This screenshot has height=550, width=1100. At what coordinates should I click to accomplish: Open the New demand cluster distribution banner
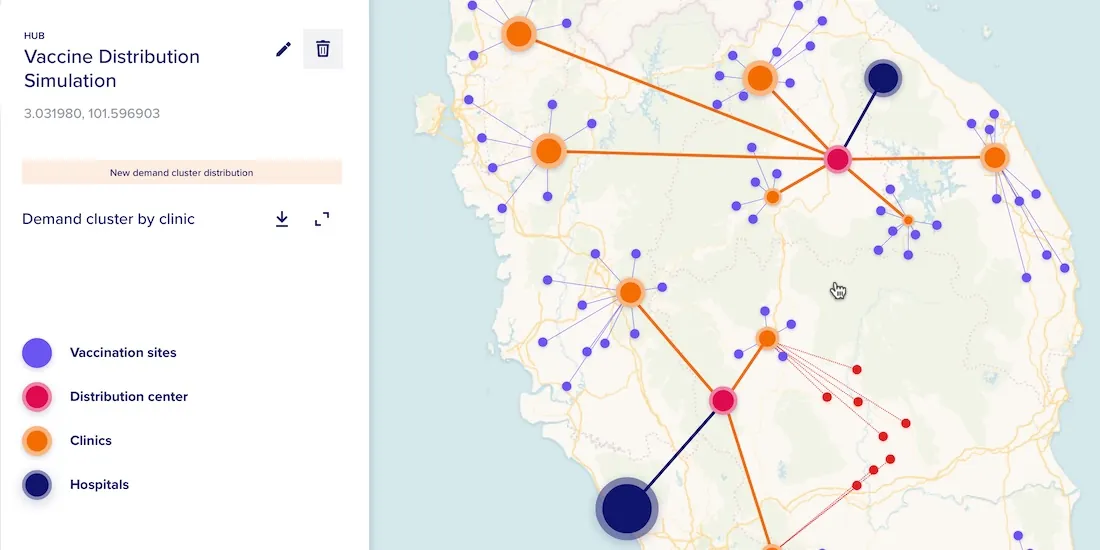coord(182,172)
